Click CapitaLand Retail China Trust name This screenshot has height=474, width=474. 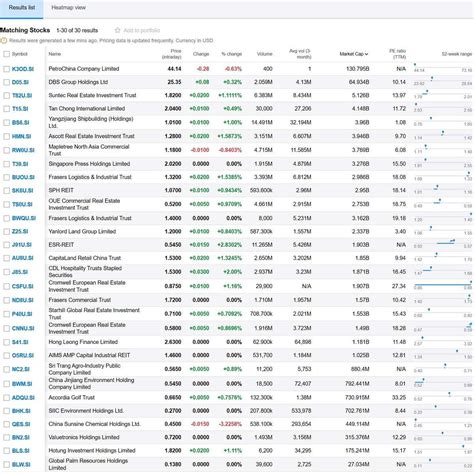(x=85, y=258)
